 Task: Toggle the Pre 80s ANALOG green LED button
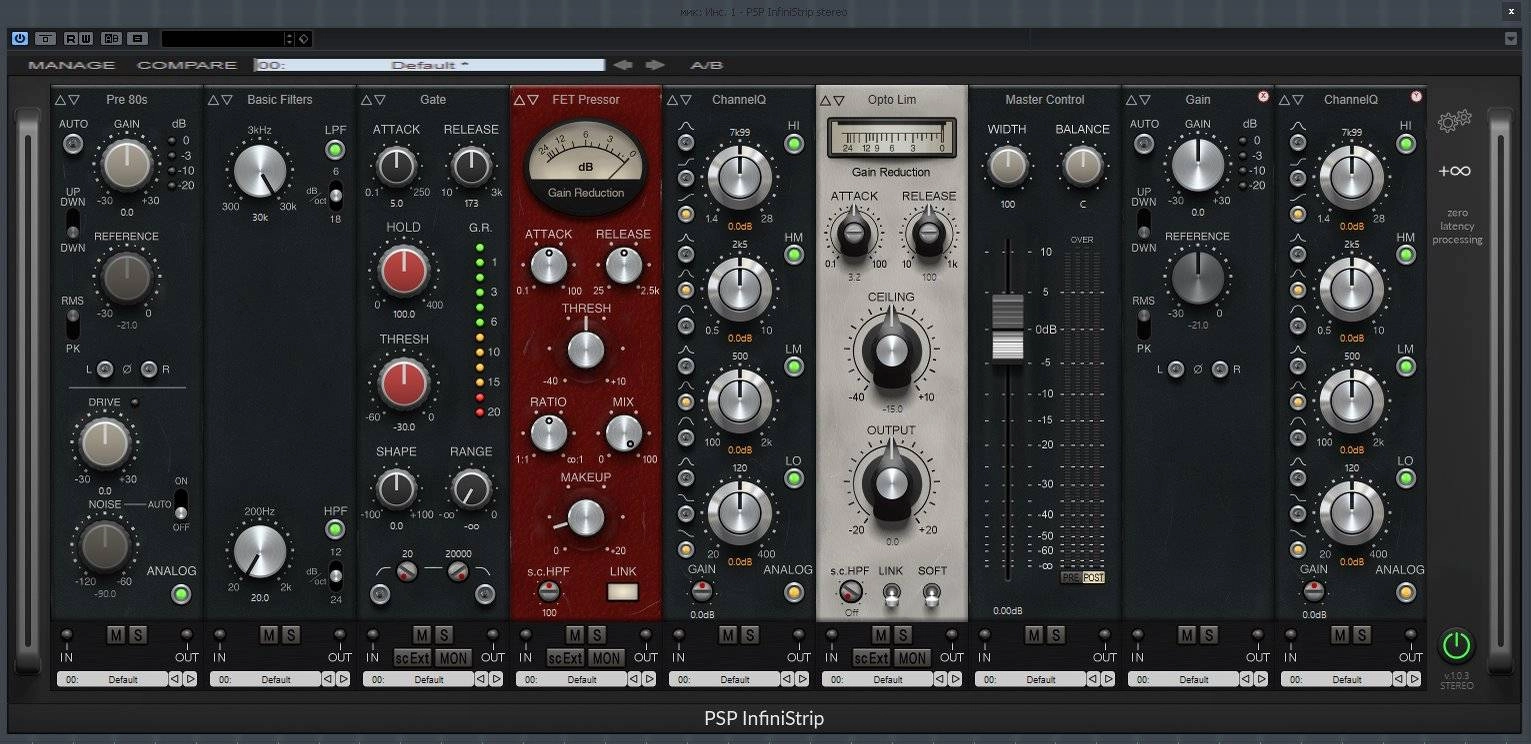tap(181, 594)
